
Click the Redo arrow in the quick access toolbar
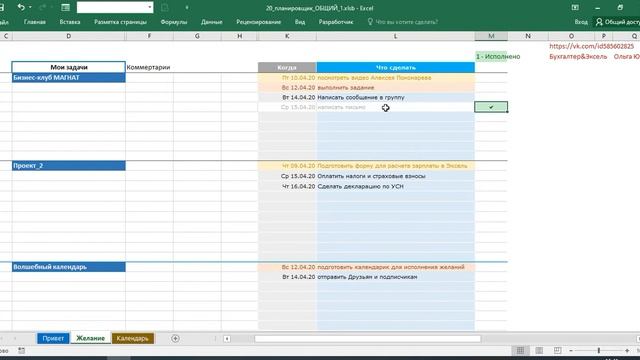coord(42,7)
